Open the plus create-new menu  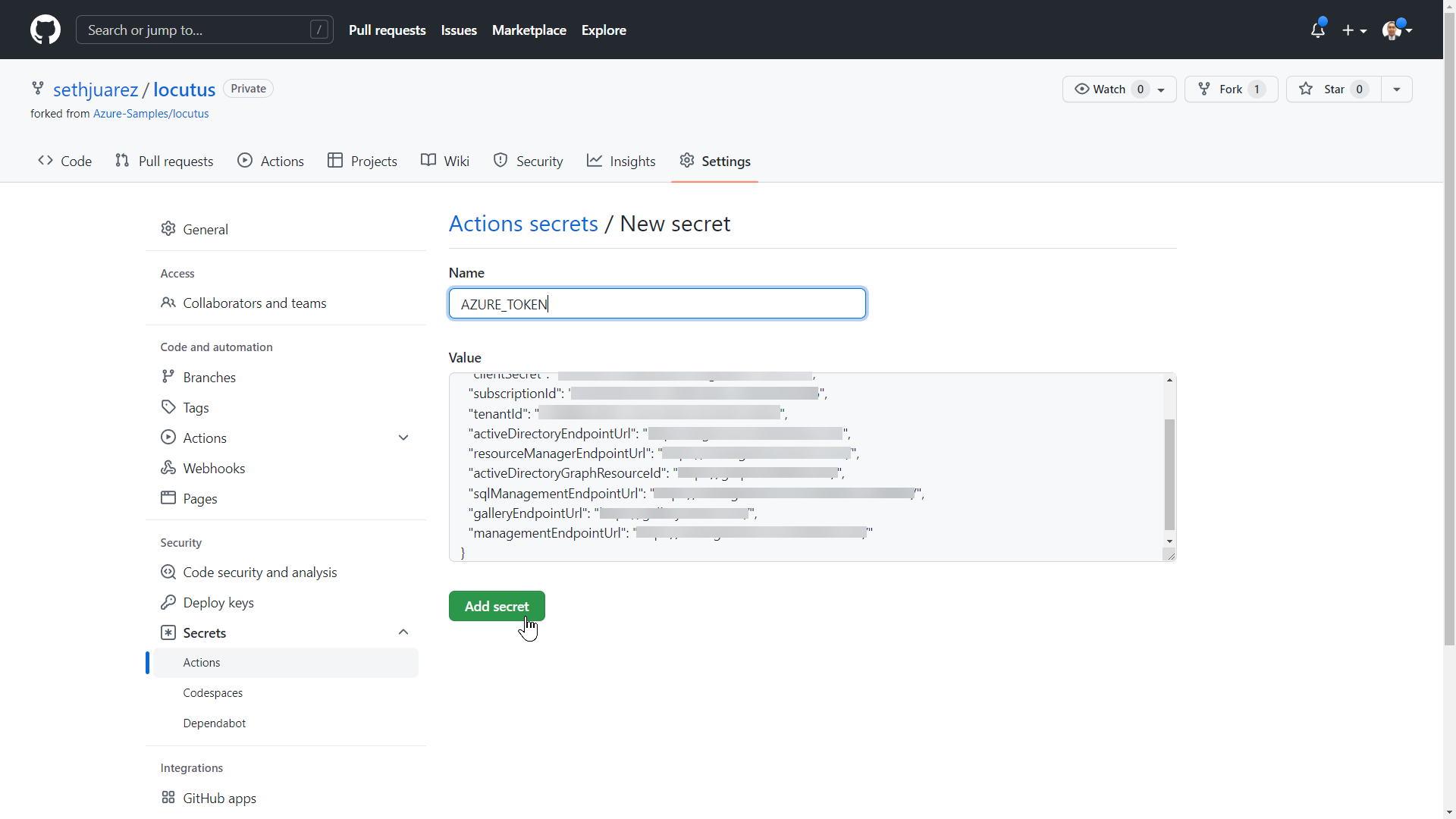(1354, 30)
